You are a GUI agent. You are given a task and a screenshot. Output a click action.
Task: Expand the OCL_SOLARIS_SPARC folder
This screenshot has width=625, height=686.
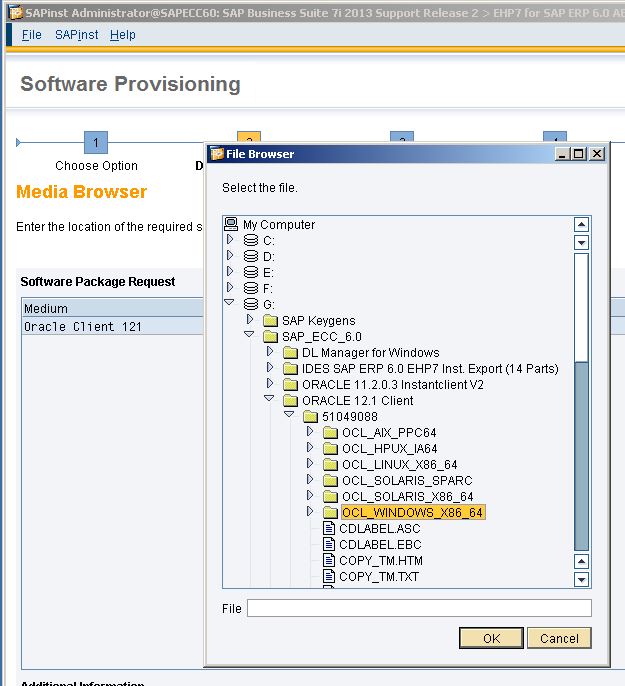point(310,480)
